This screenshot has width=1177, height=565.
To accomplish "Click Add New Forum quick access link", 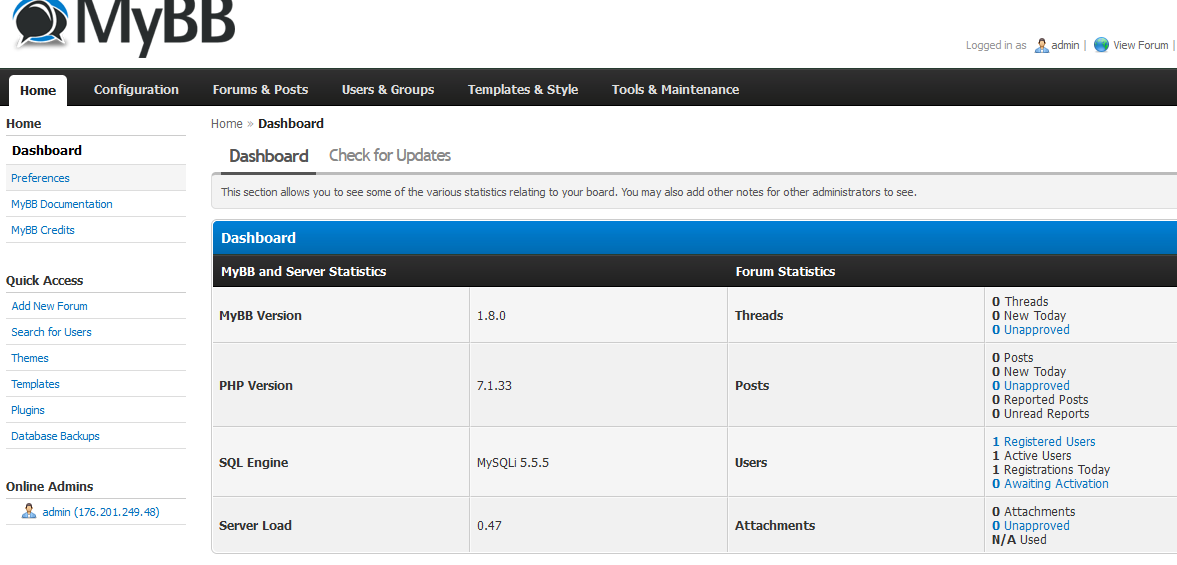I will [x=50, y=306].
